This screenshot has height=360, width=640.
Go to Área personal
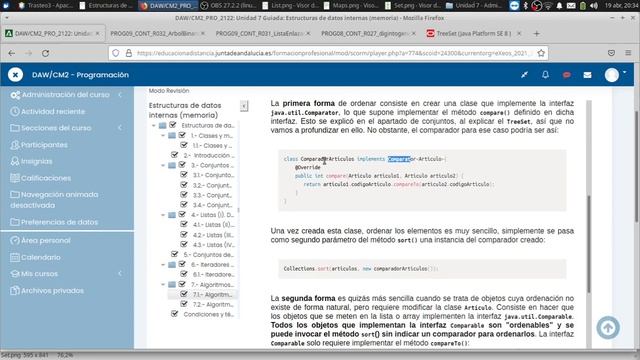pyautogui.click(x=45, y=240)
